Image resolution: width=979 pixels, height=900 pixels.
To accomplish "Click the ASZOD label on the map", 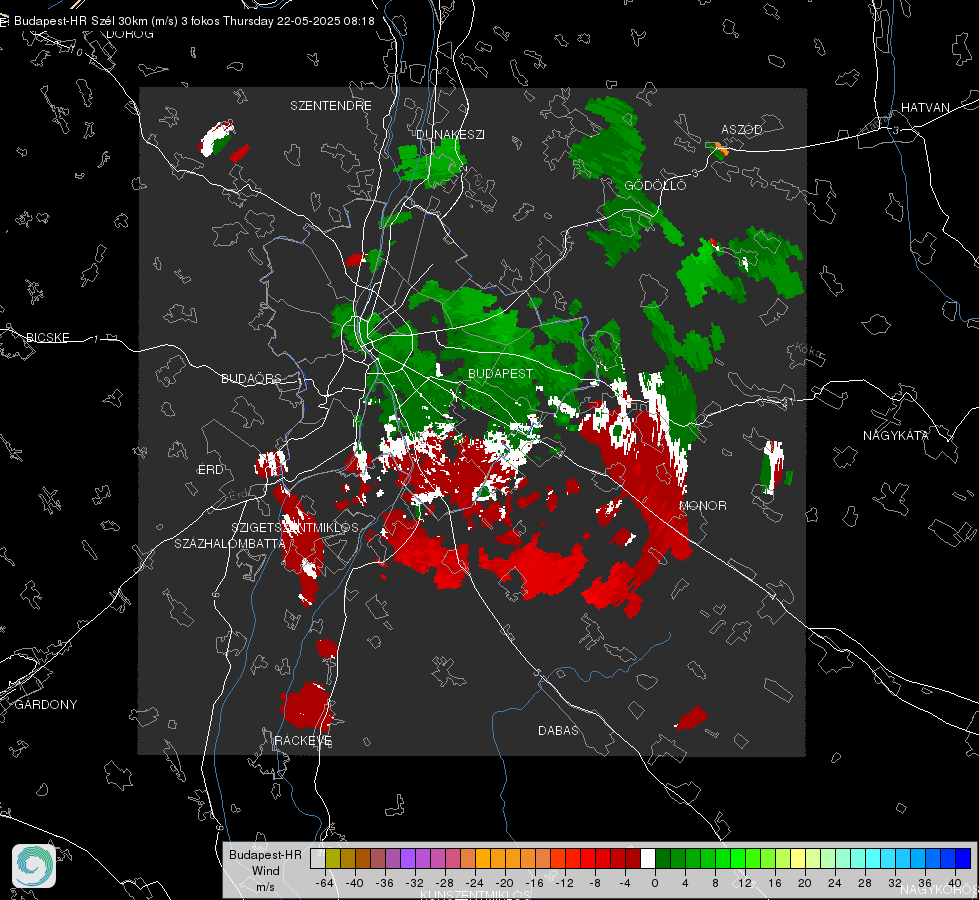I will click(742, 129).
